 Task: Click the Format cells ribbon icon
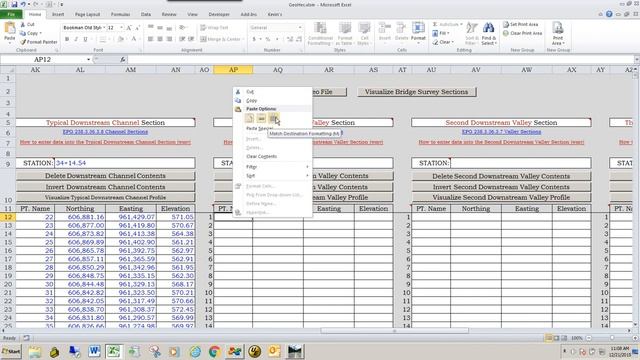point(418,28)
